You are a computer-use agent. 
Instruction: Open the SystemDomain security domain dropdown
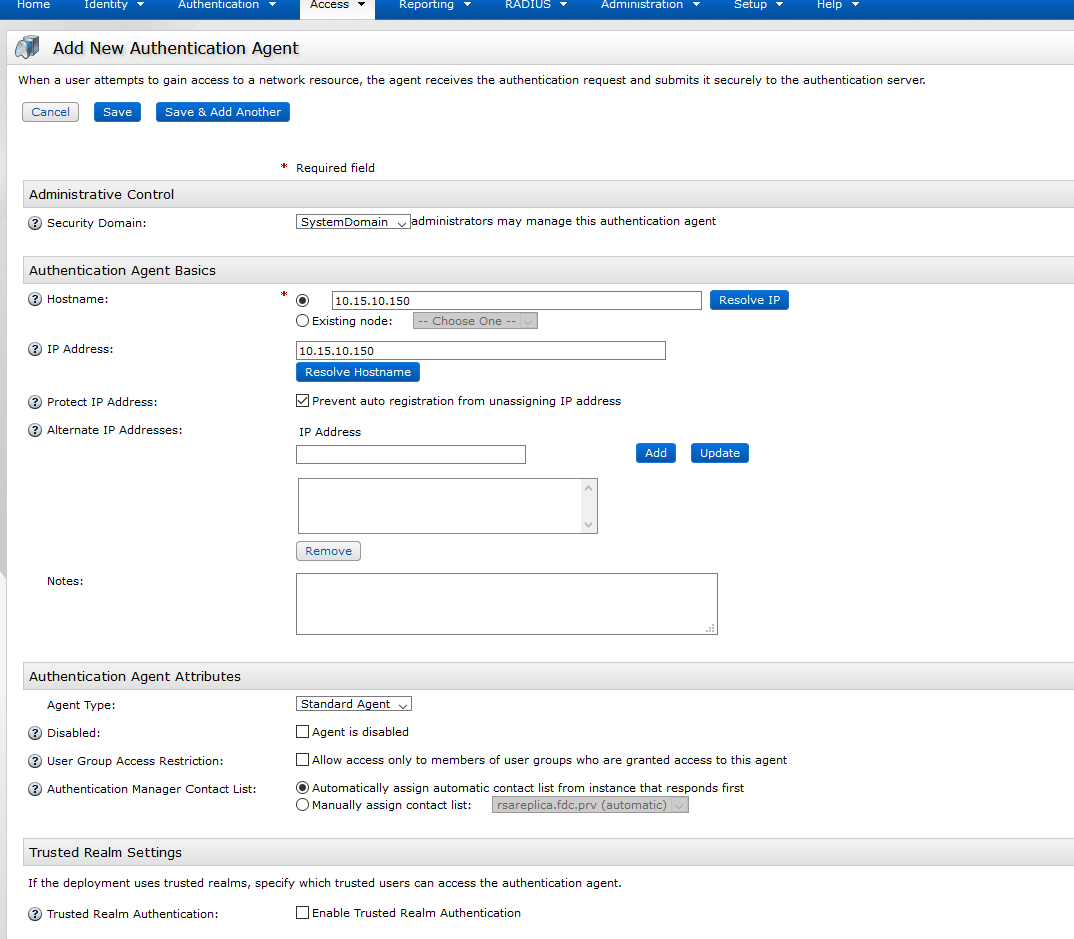tap(352, 222)
